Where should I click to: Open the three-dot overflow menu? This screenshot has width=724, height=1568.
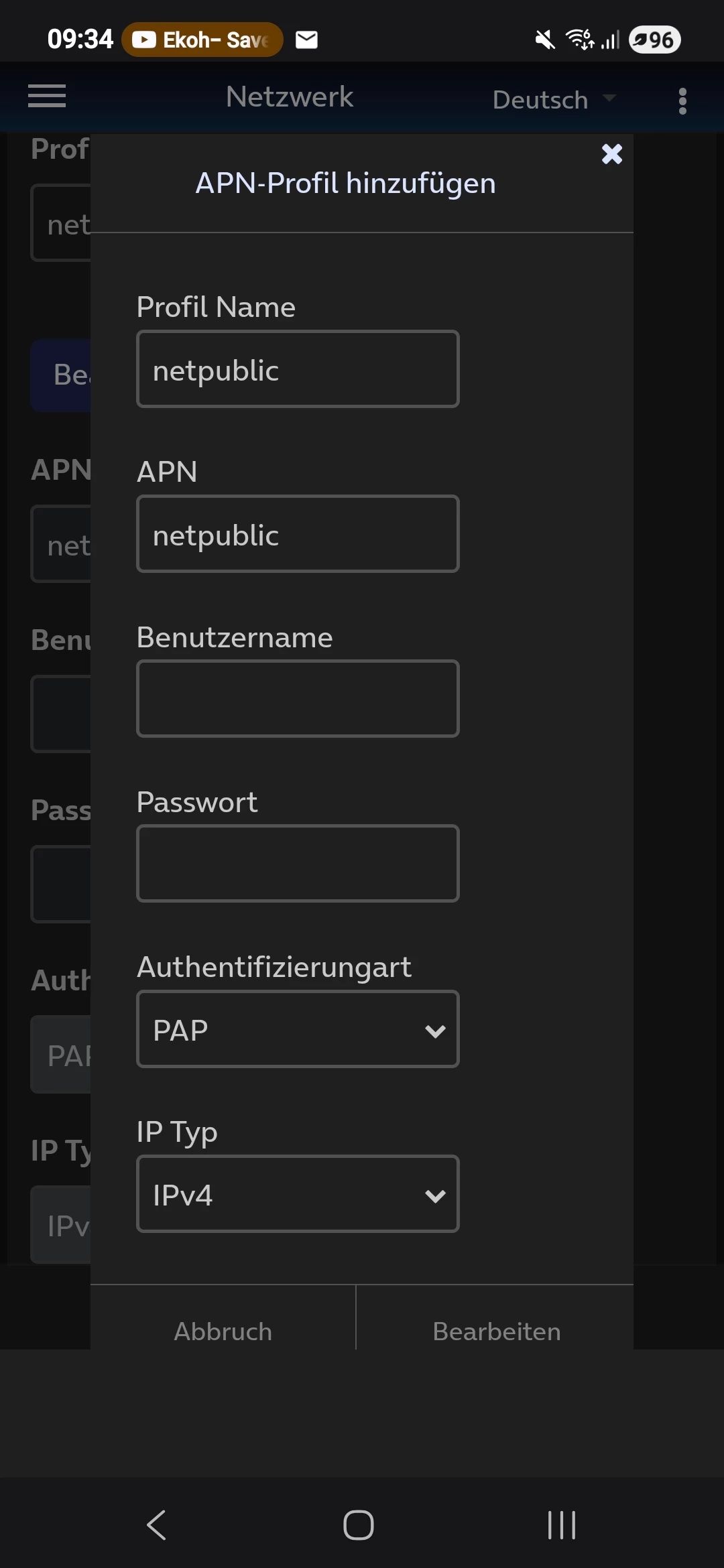tap(682, 101)
